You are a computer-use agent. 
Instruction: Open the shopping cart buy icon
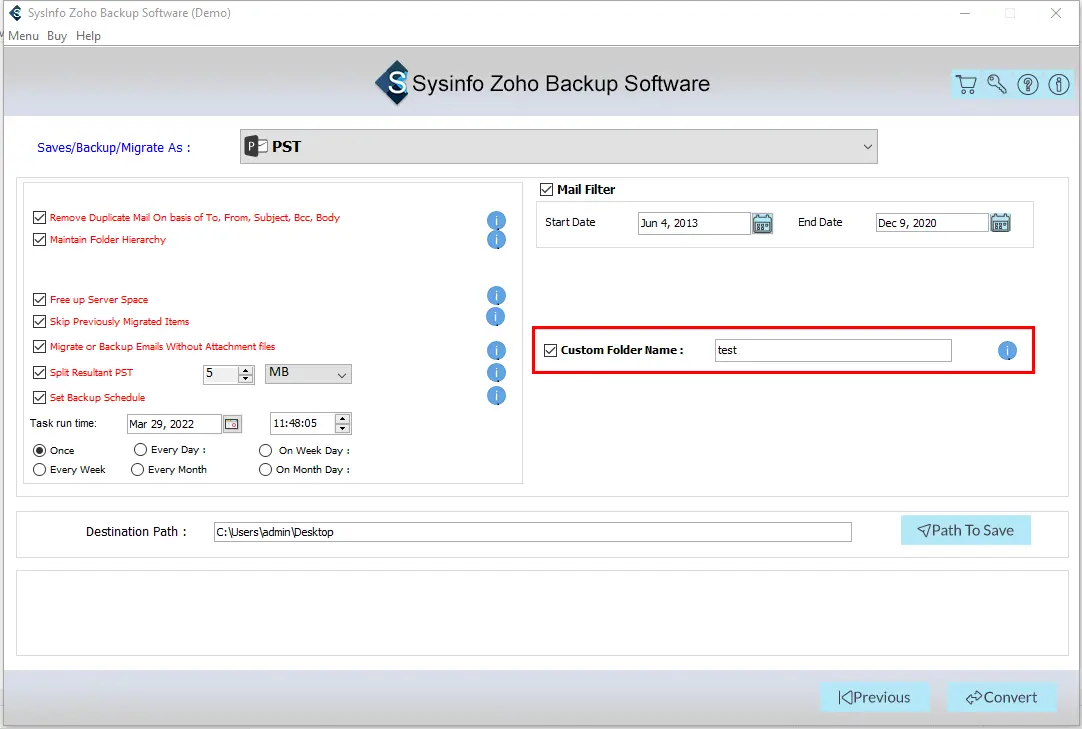click(x=966, y=84)
